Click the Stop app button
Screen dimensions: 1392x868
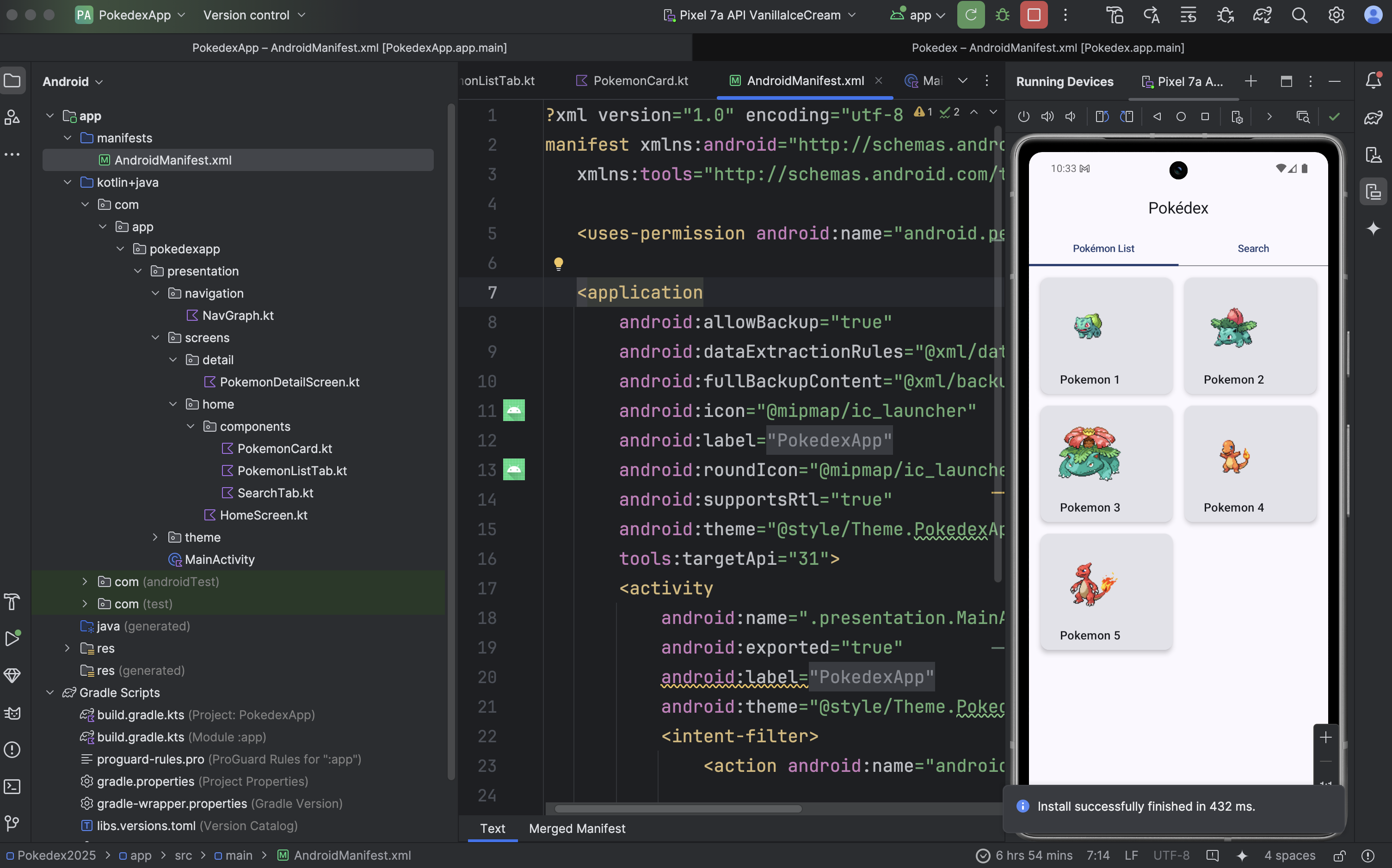click(x=1034, y=15)
